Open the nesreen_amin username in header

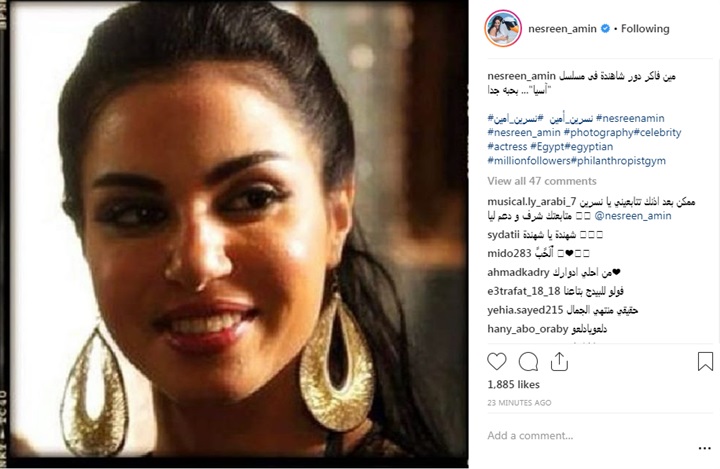pos(562,28)
